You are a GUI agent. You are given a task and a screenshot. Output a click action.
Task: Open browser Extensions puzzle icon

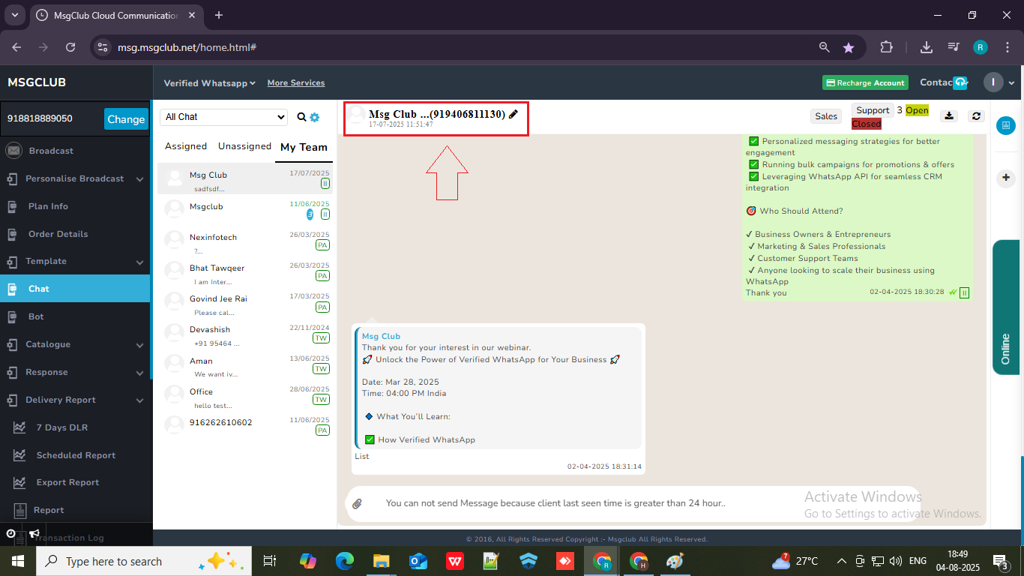(886, 47)
